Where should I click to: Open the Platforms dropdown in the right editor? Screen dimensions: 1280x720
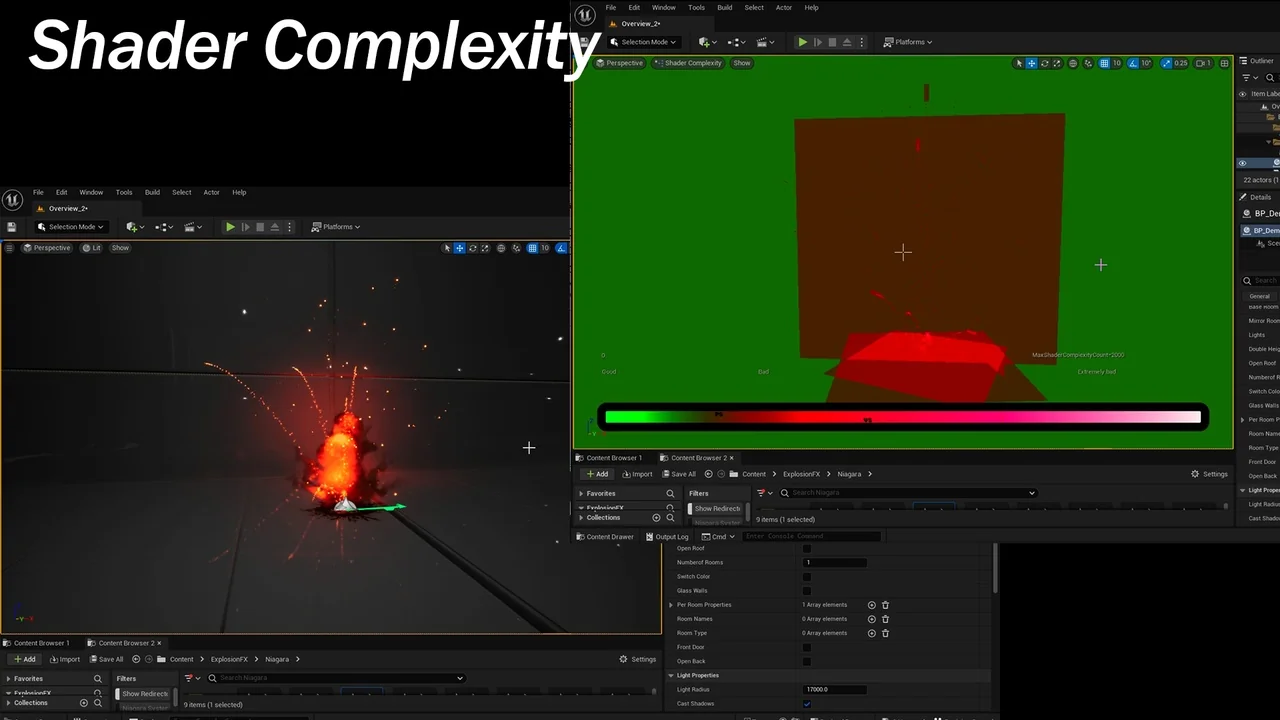pos(908,42)
